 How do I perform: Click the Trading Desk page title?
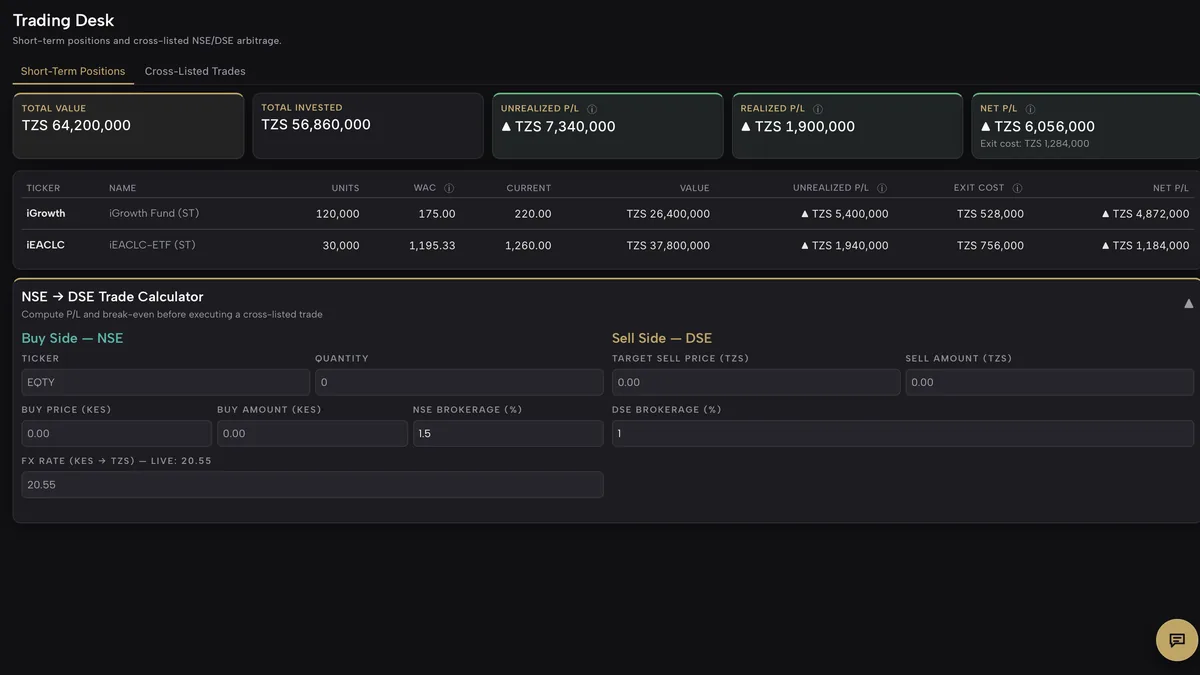(x=63, y=20)
